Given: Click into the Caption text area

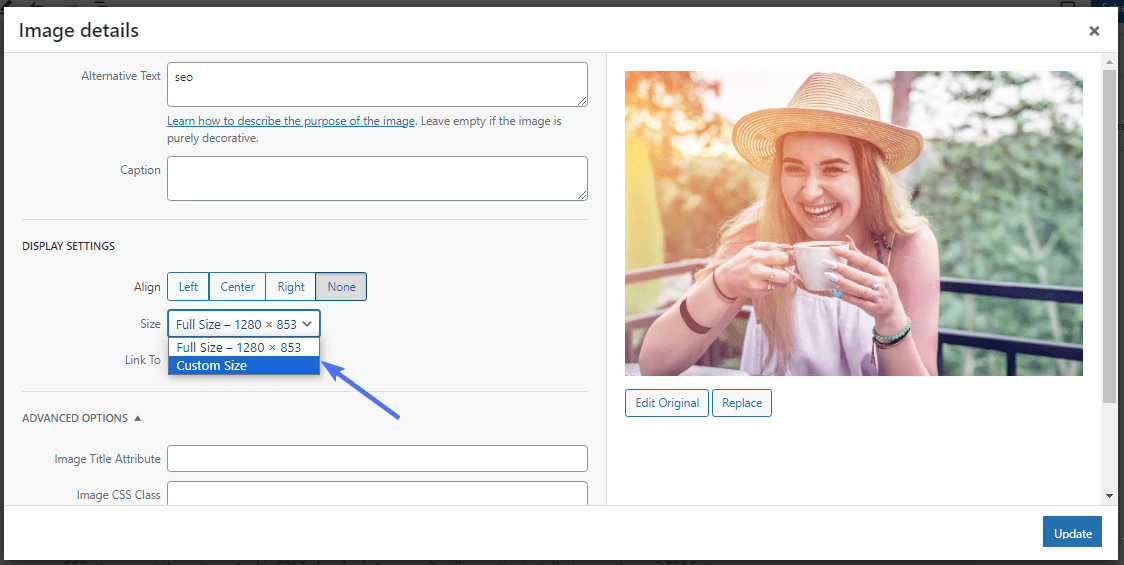Looking at the screenshot, I should tap(377, 179).
